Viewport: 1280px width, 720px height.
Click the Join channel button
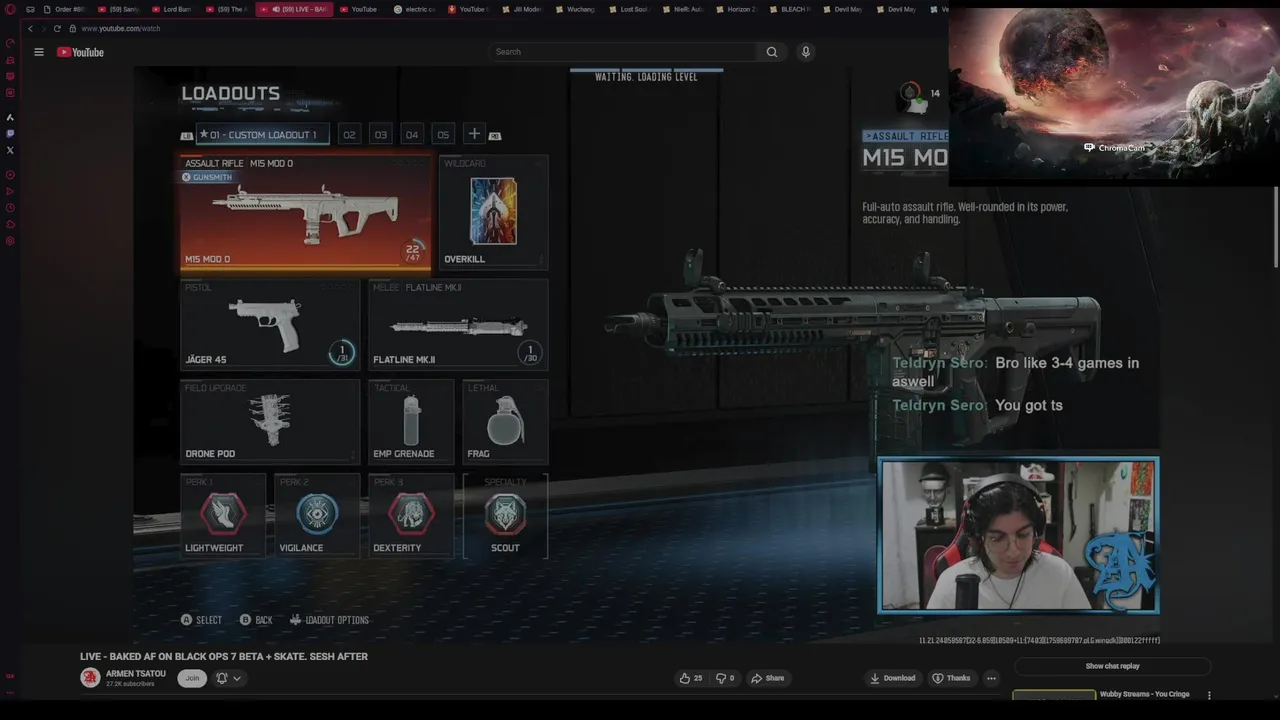[192, 678]
